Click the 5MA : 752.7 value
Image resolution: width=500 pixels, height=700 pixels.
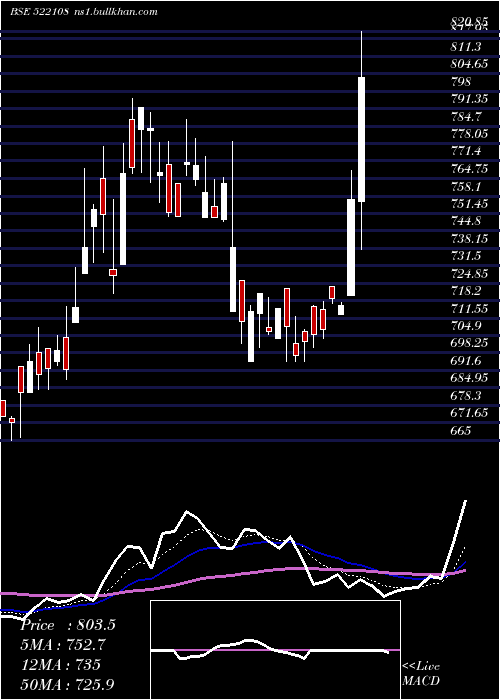tap(64, 644)
